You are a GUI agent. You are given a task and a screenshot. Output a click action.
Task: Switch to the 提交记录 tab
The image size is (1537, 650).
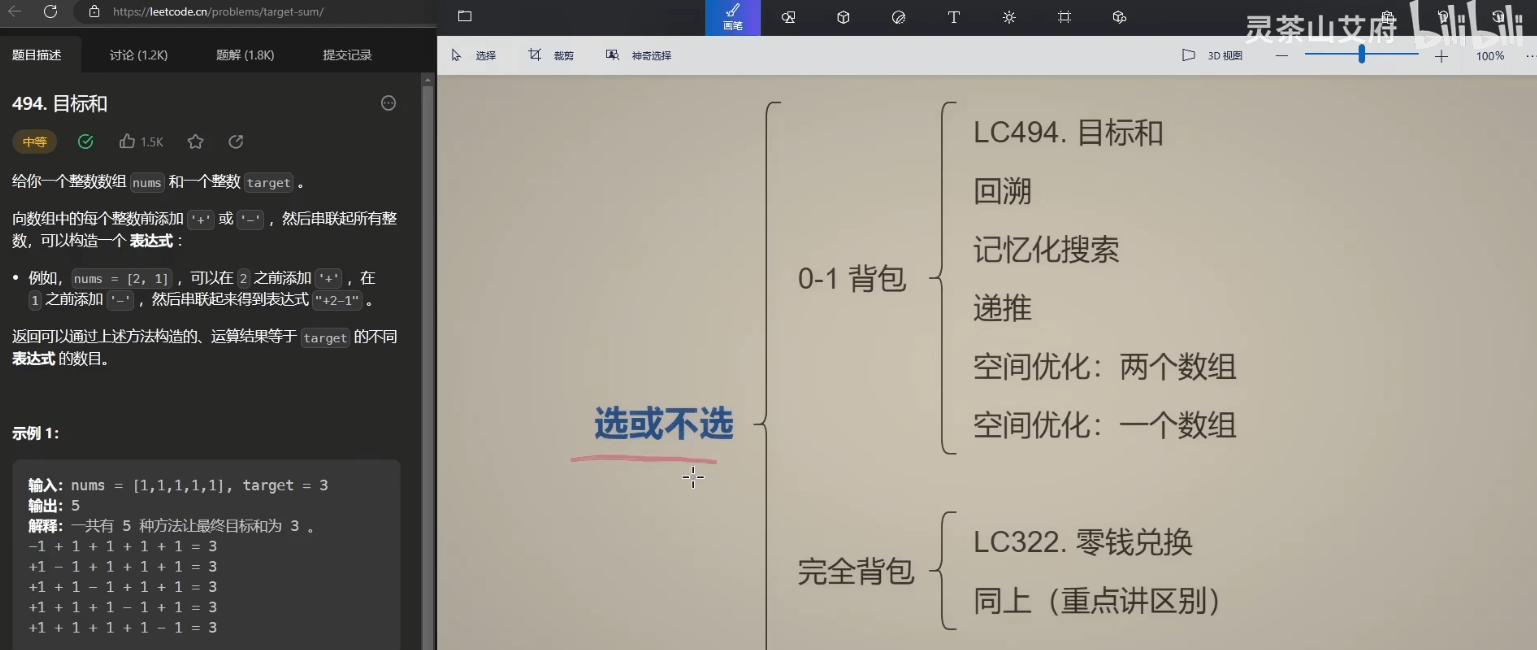(x=347, y=56)
